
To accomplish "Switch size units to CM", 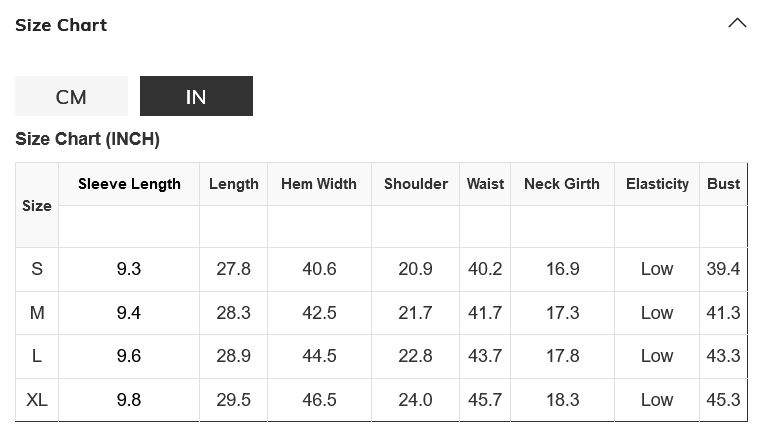I will (x=71, y=96).
